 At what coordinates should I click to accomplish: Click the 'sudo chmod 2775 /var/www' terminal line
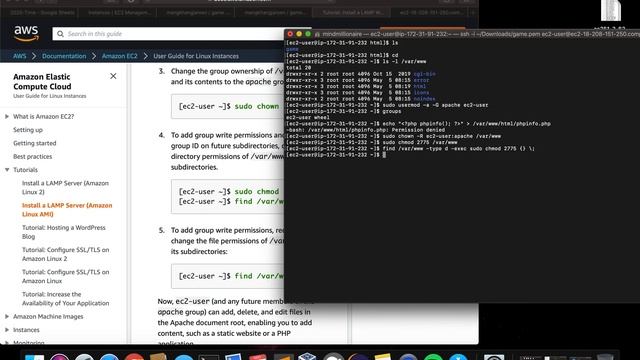[x=371, y=142]
